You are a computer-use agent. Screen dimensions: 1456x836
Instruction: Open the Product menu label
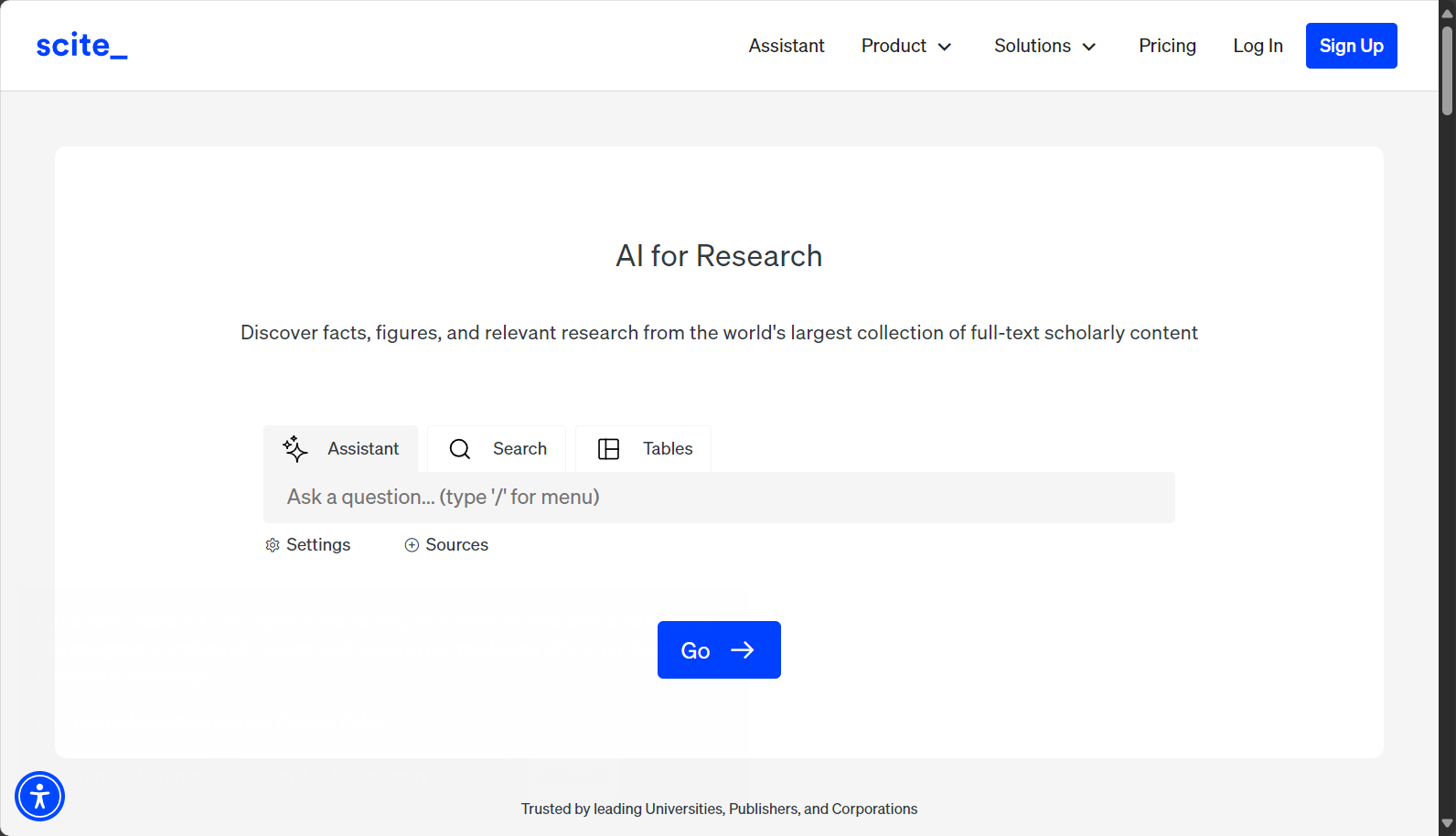pos(894,46)
